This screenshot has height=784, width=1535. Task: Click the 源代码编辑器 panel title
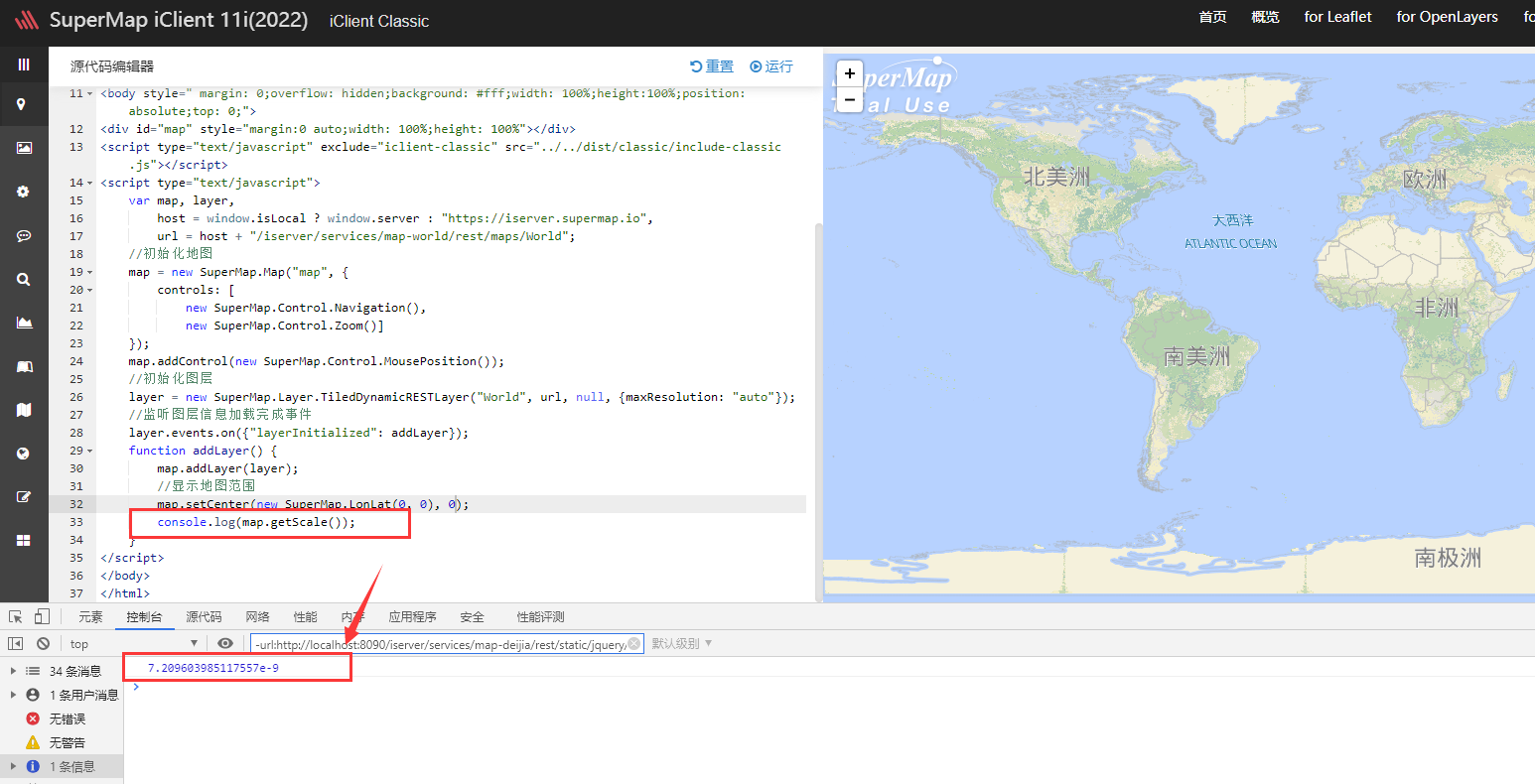point(112,66)
